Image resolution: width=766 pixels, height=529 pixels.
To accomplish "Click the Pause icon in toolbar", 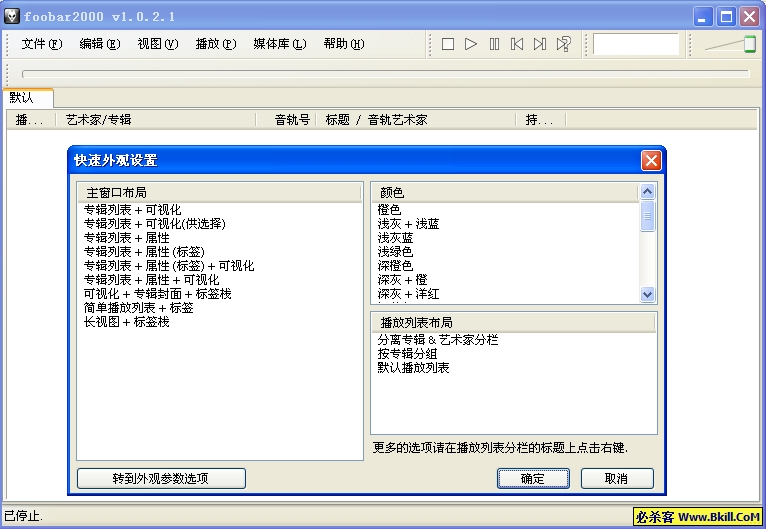I will [494, 44].
